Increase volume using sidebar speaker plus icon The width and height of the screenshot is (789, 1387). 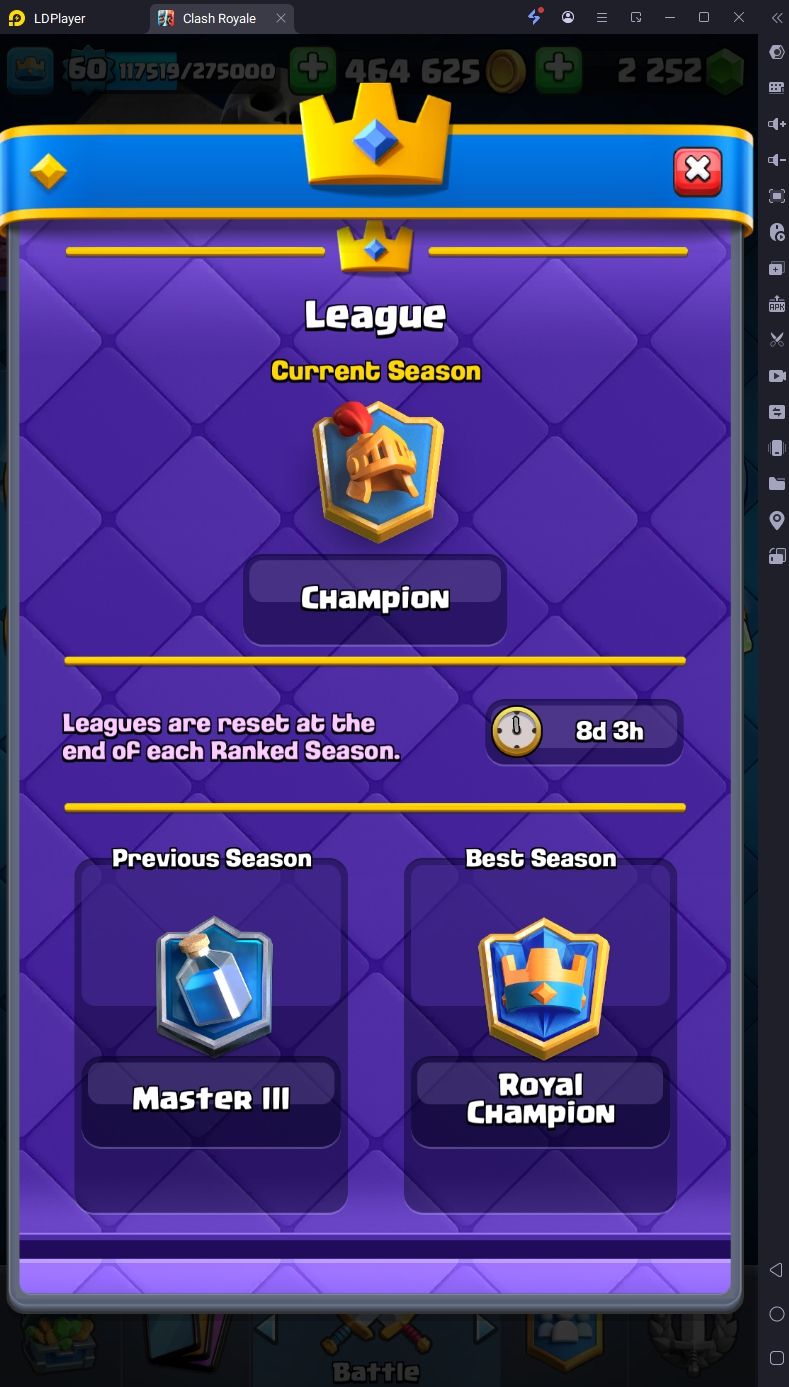[x=776, y=124]
